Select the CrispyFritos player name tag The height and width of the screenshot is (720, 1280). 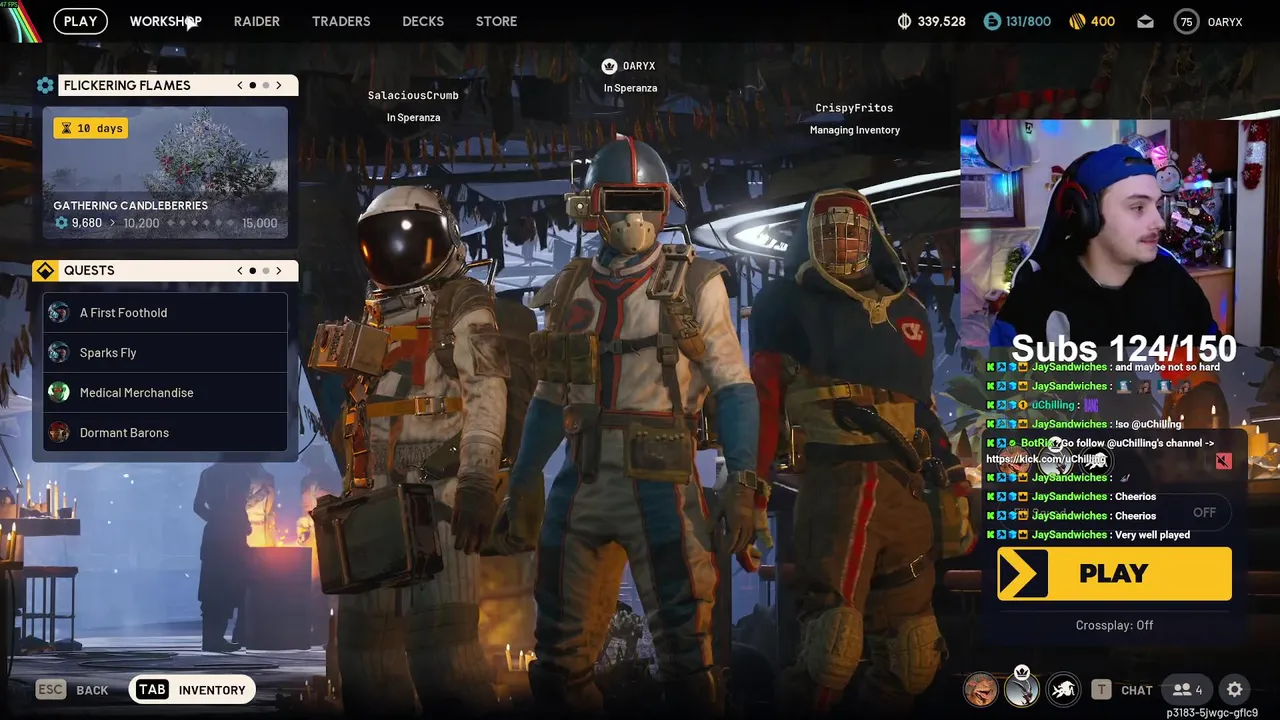[x=854, y=108]
